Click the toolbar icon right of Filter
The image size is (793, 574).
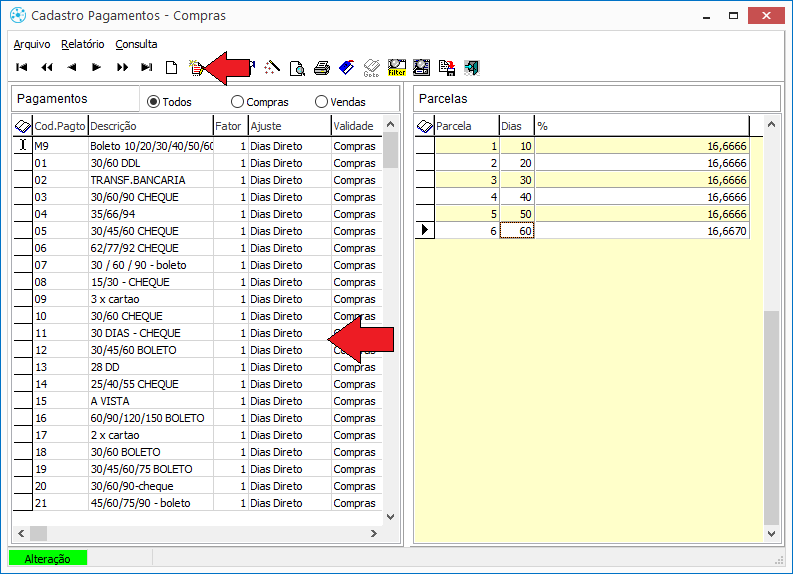(421, 67)
